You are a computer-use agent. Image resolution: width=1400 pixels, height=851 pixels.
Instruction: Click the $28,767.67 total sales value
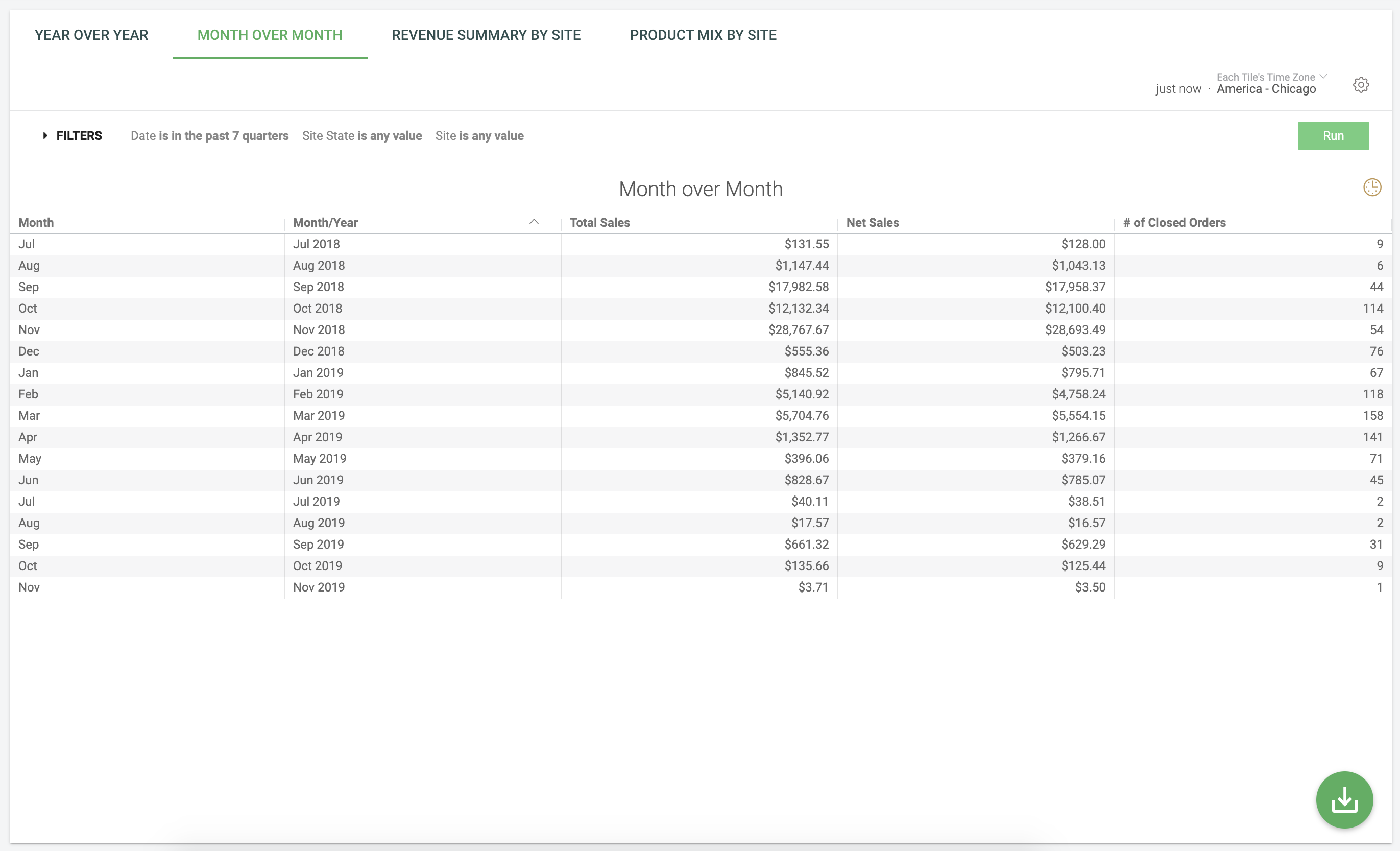pyautogui.click(x=799, y=329)
